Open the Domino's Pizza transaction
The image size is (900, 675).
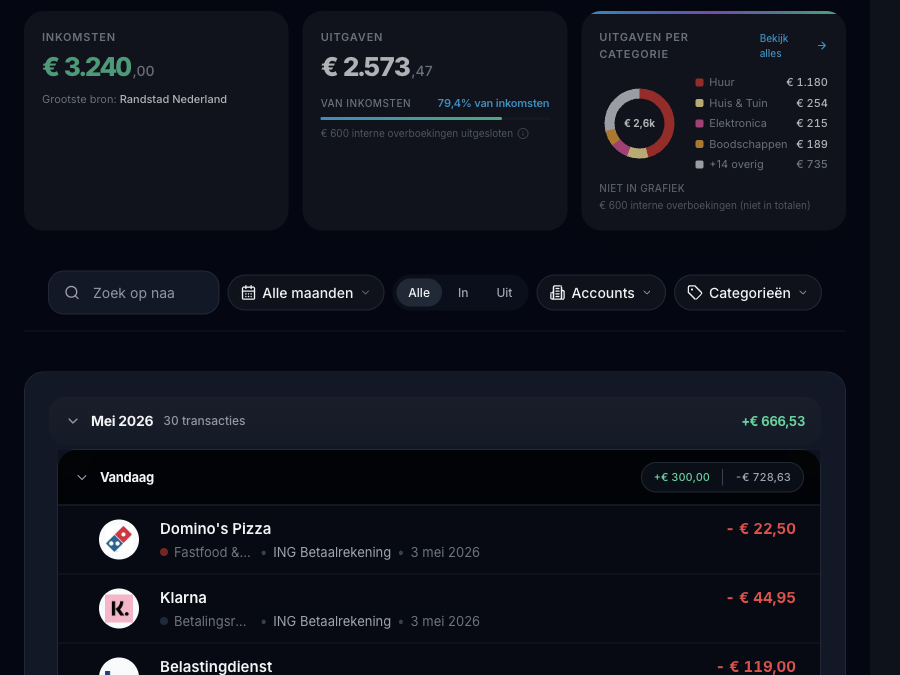439,540
